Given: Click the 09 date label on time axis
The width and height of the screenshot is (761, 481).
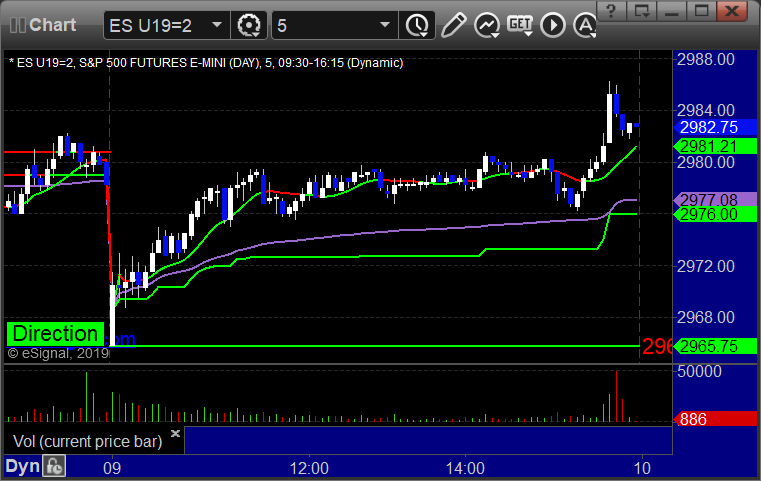Looking at the screenshot, I should (x=112, y=468).
